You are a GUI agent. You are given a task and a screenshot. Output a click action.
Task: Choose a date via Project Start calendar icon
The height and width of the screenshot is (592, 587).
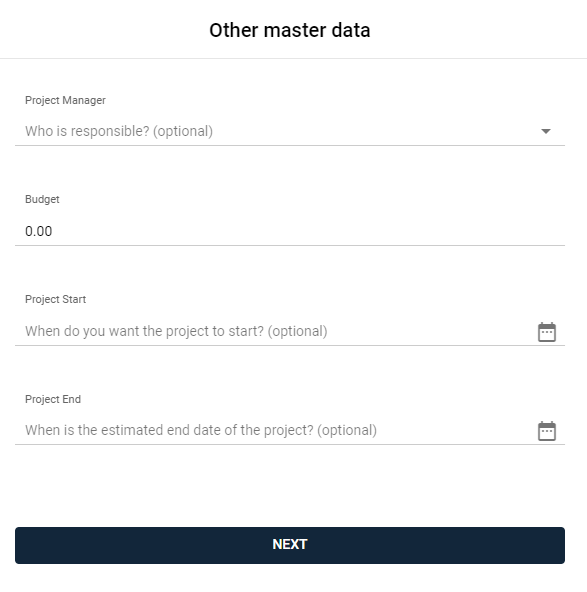pos(546,332)
